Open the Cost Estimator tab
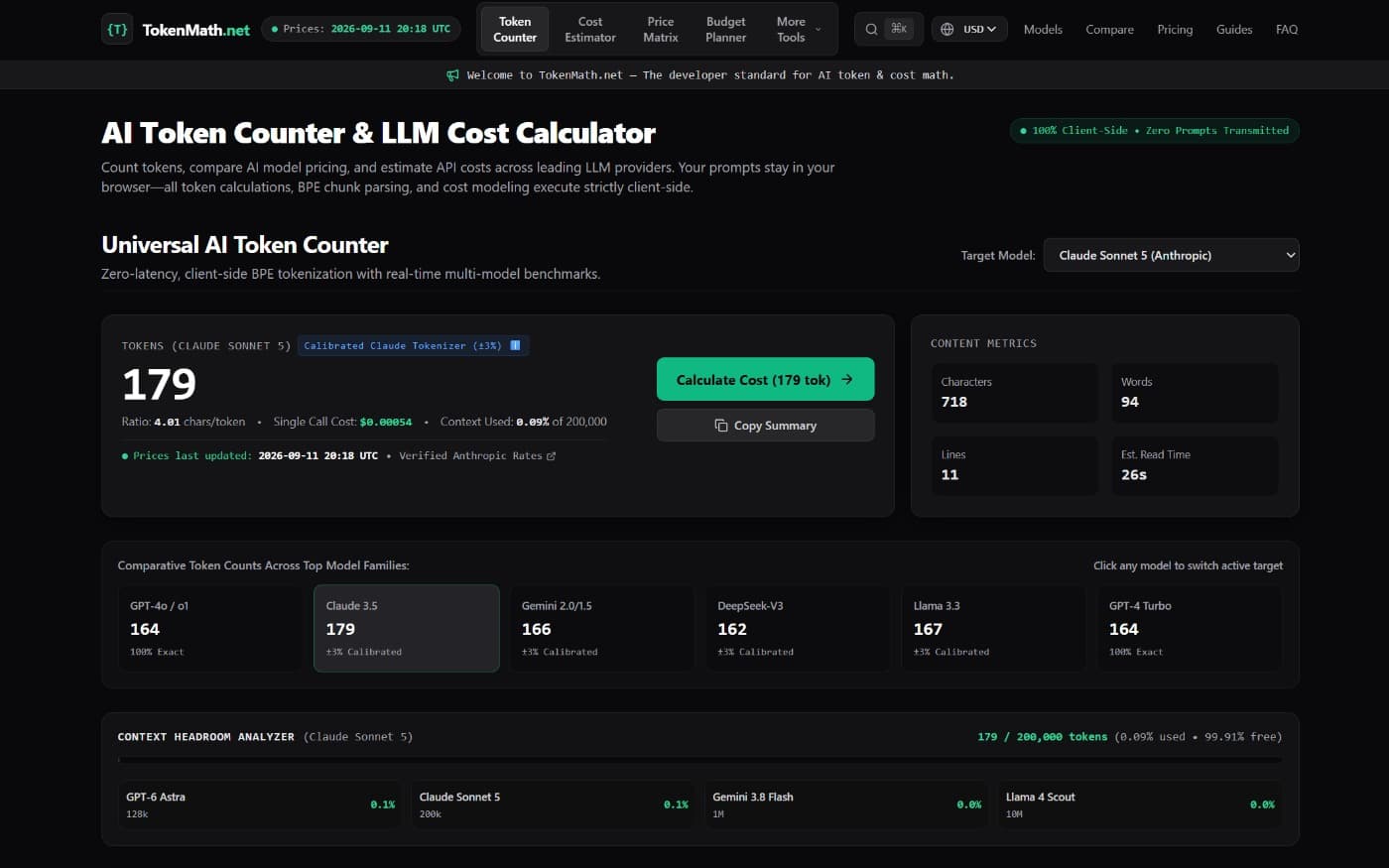This screenshot has width=1389, height=868. click(590, 29)
